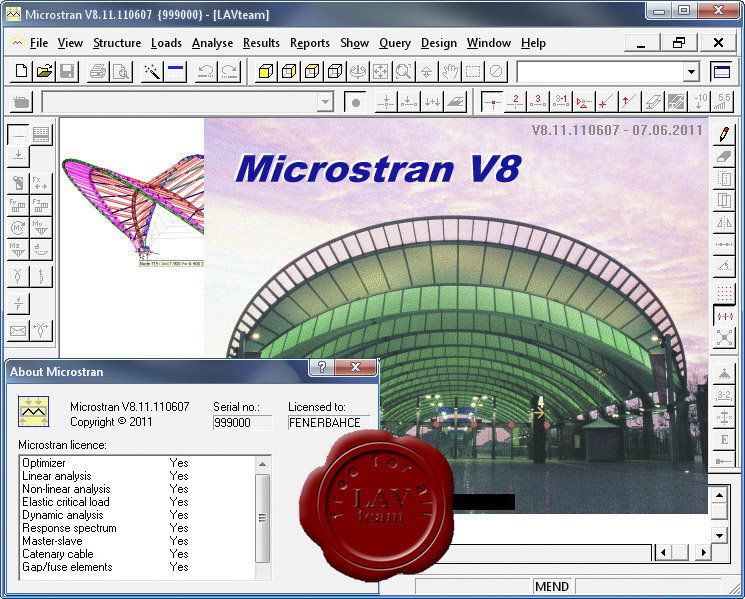The image size is (745, 599).
Task: Click the toolbar icon labeled 2
Action: click(x=515, y=102)
